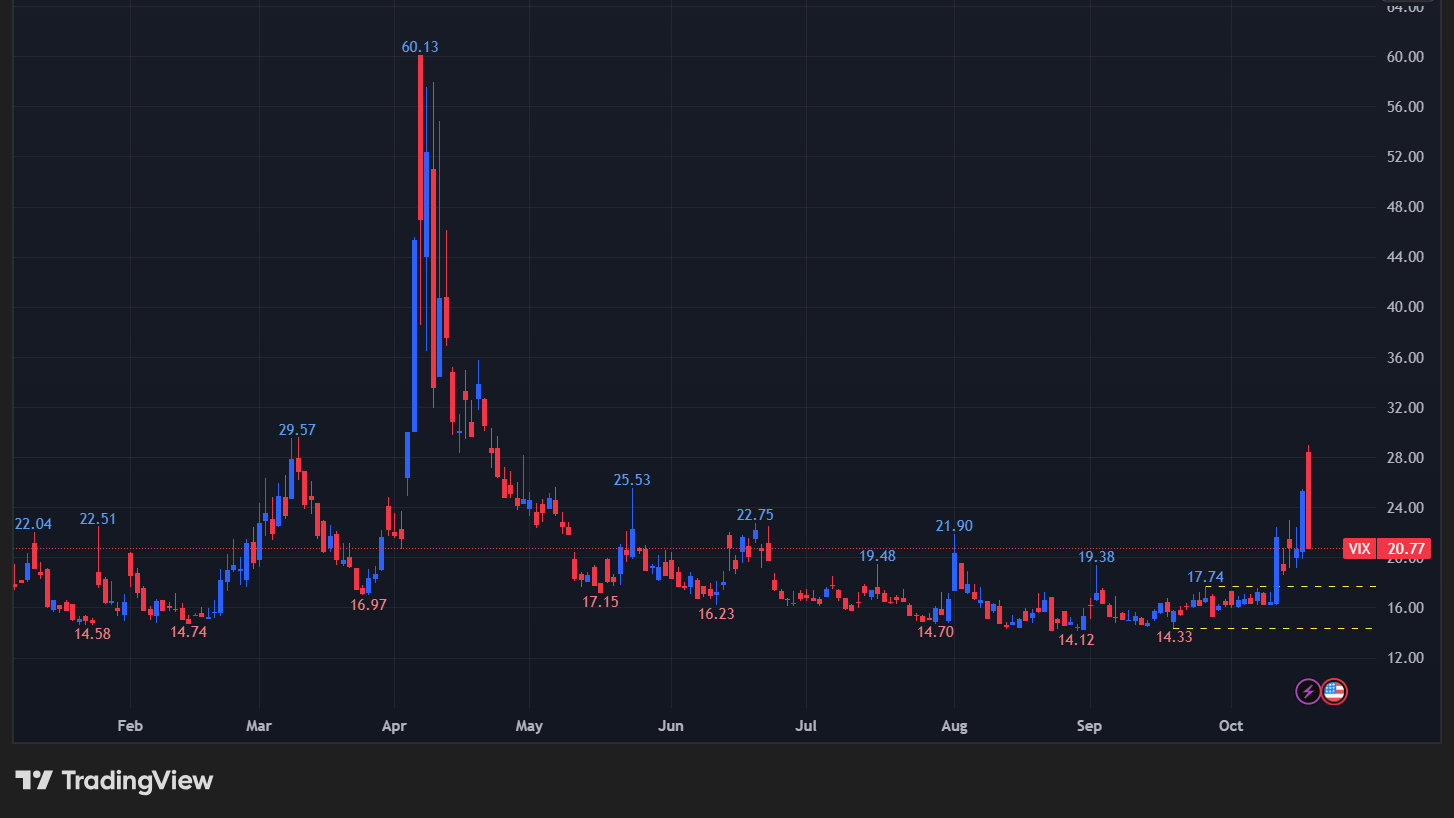
Task: Select the 14.33 low label
Action: pos(1174,637)
